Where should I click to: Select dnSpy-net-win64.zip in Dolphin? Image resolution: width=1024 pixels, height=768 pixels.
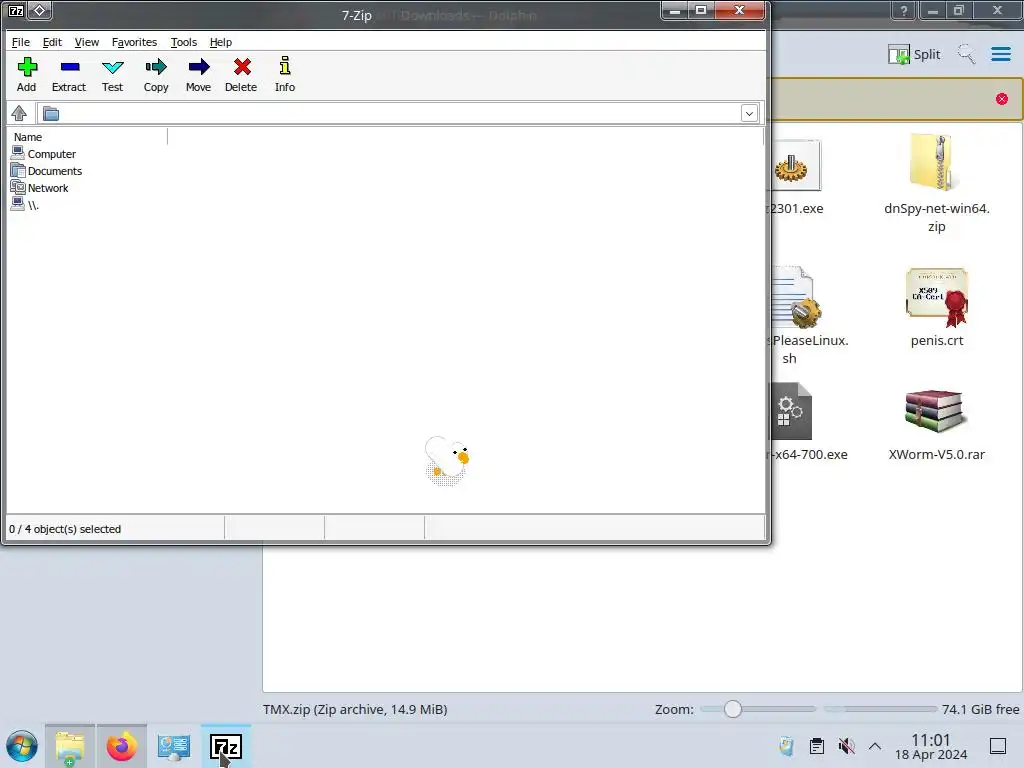(936, 184)
